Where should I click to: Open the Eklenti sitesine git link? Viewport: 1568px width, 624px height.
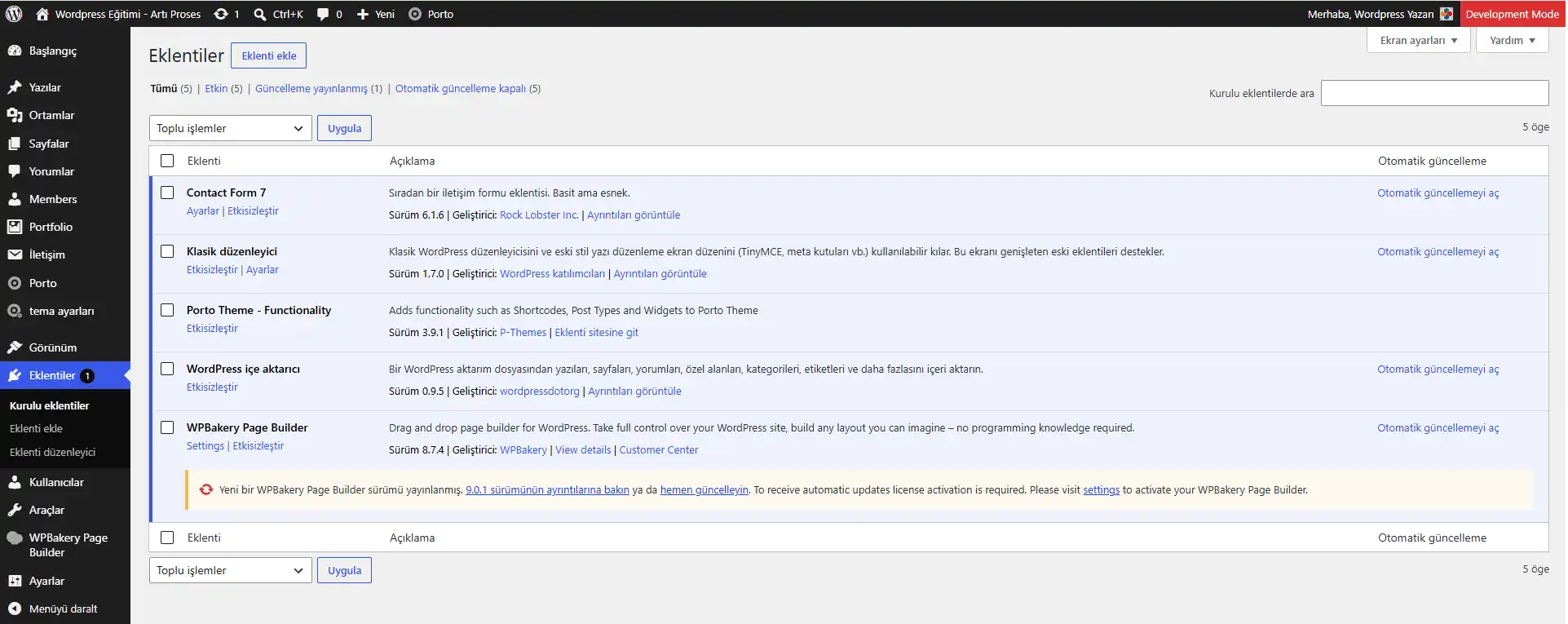pyautogui.click(x=596, y=332)
